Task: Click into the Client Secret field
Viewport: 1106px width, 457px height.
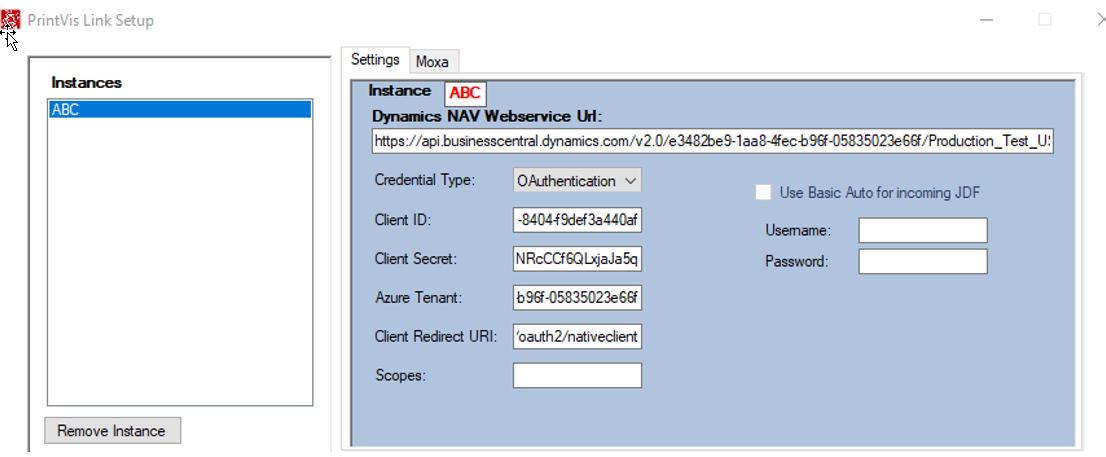Action: point(577,259)
